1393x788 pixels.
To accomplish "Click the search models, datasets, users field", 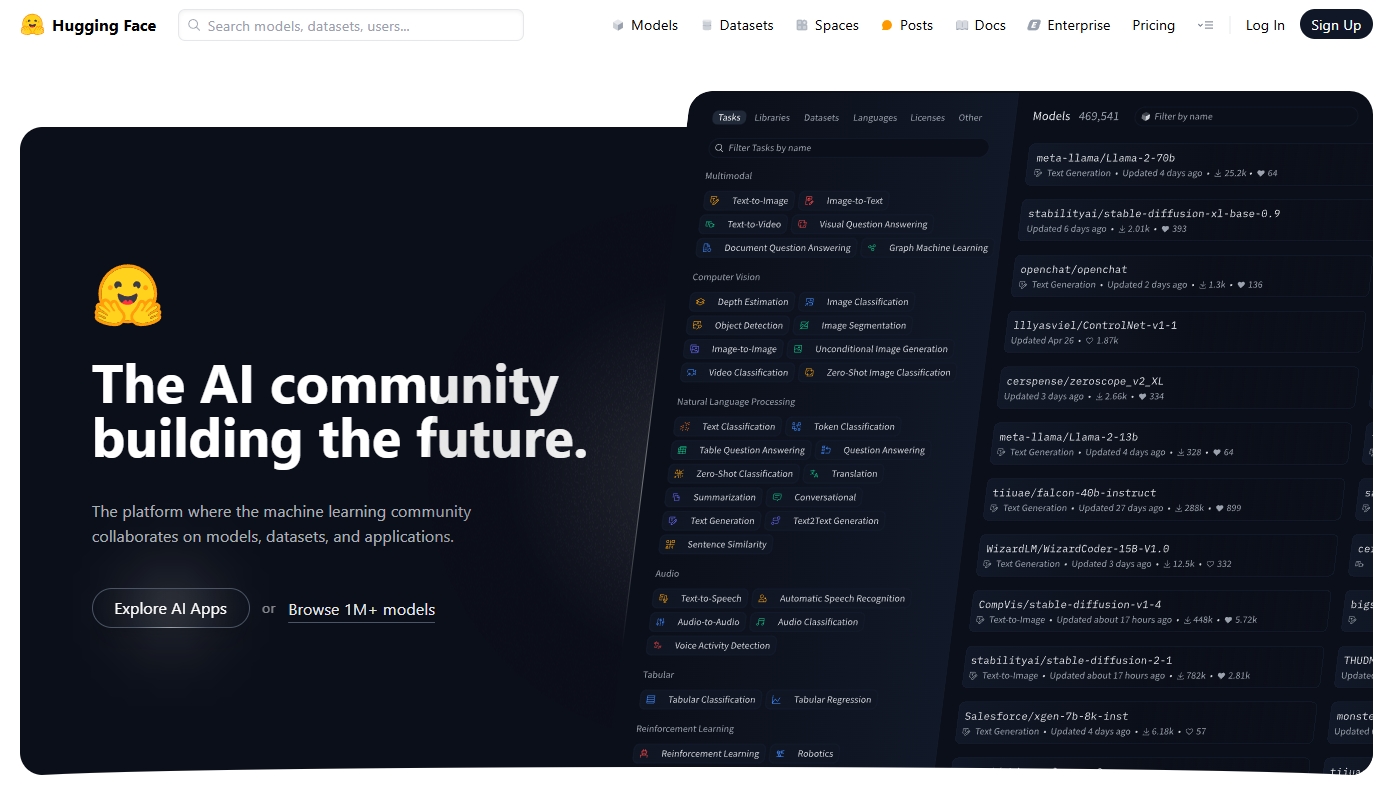I will (360, 25).
